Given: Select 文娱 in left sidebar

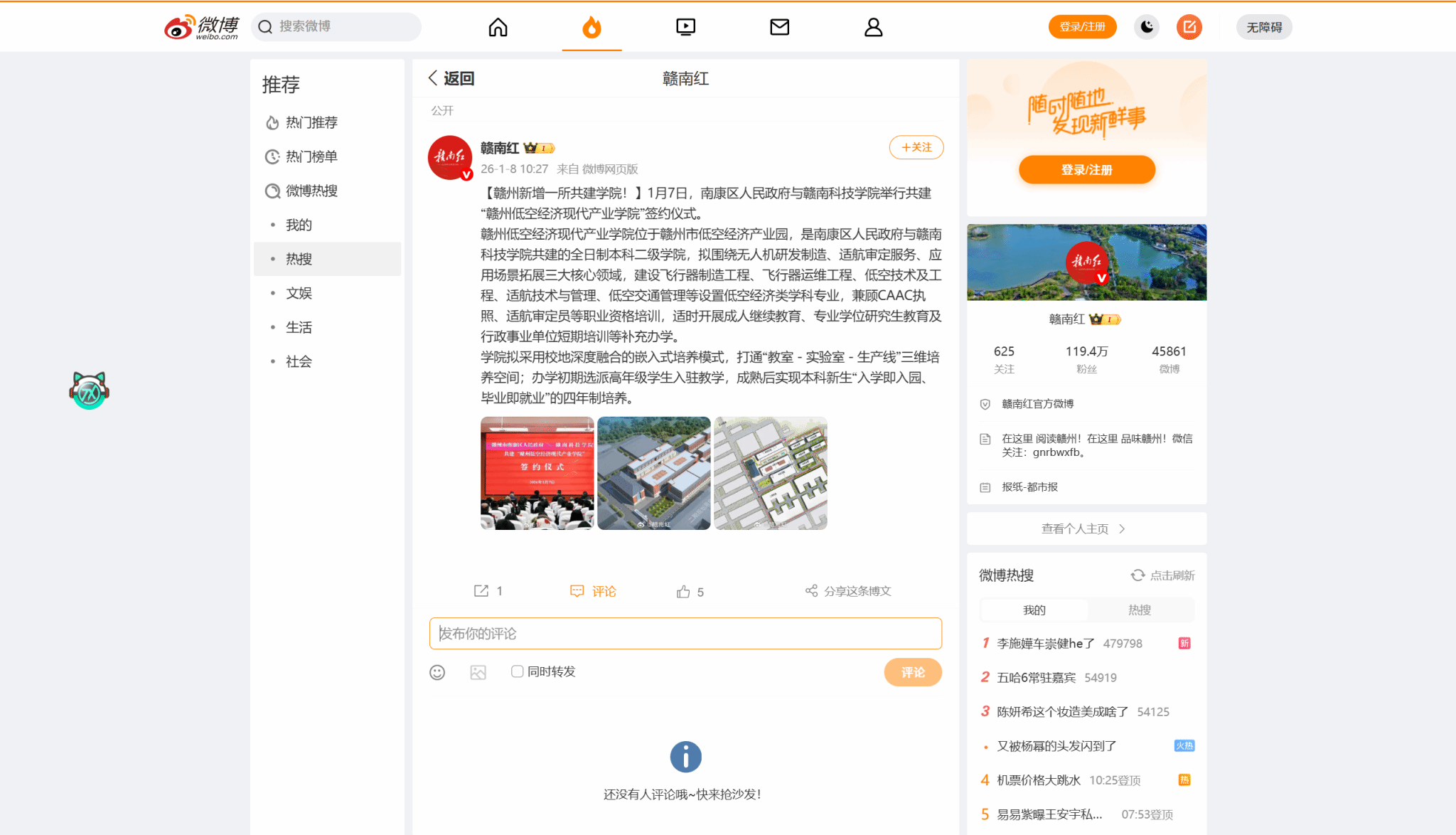Looking at the screenshot, I should pos(299,293).
